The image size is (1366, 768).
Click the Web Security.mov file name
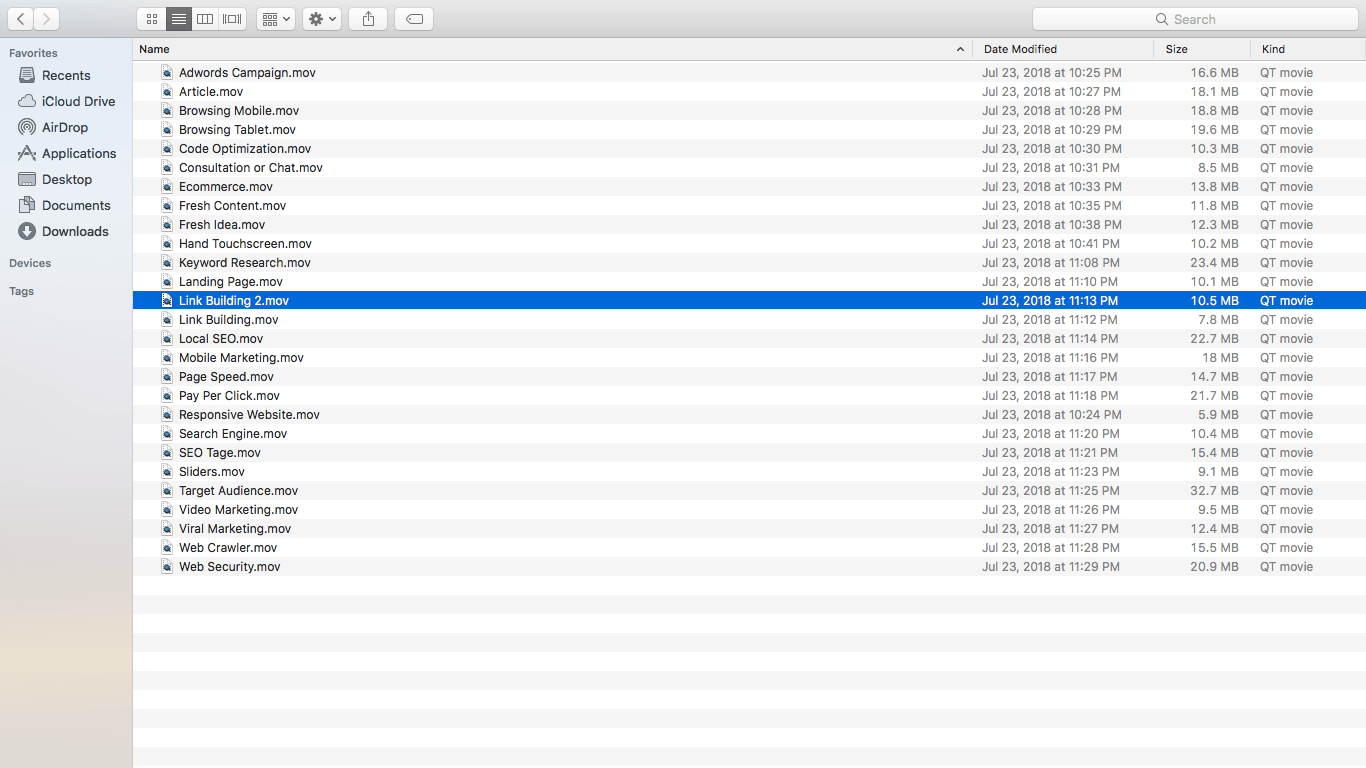[x=230, y=567]
